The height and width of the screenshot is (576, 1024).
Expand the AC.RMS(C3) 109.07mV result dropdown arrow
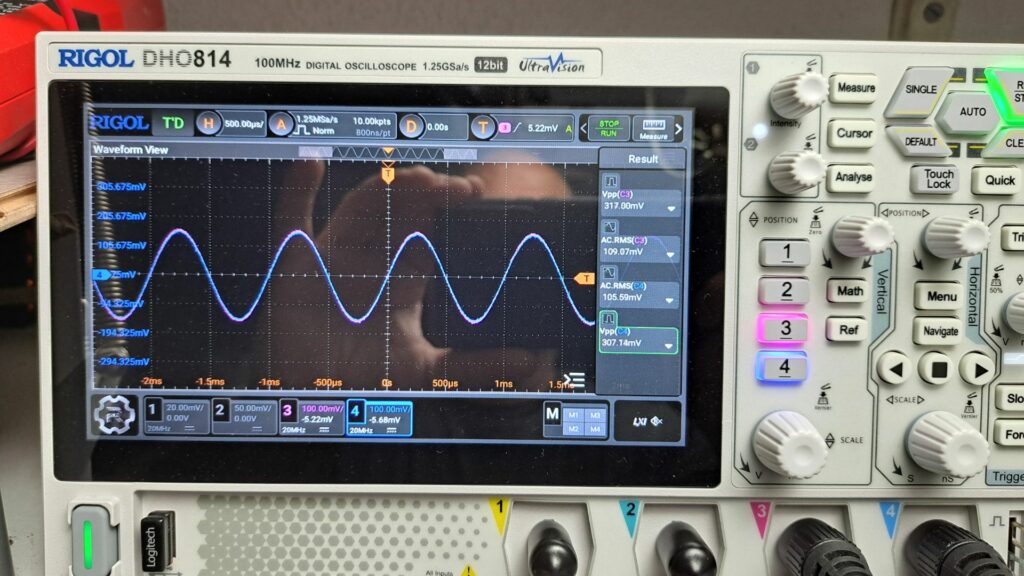[x=670, y=254]
